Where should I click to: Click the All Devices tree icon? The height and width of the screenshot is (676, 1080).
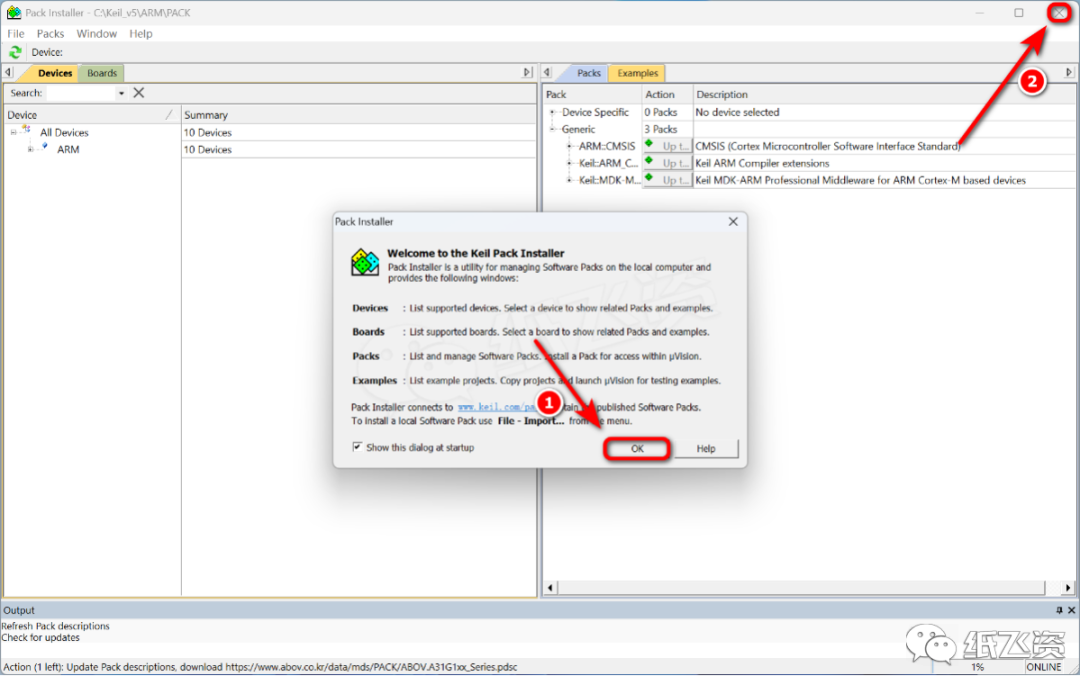(x=26, y=130)
